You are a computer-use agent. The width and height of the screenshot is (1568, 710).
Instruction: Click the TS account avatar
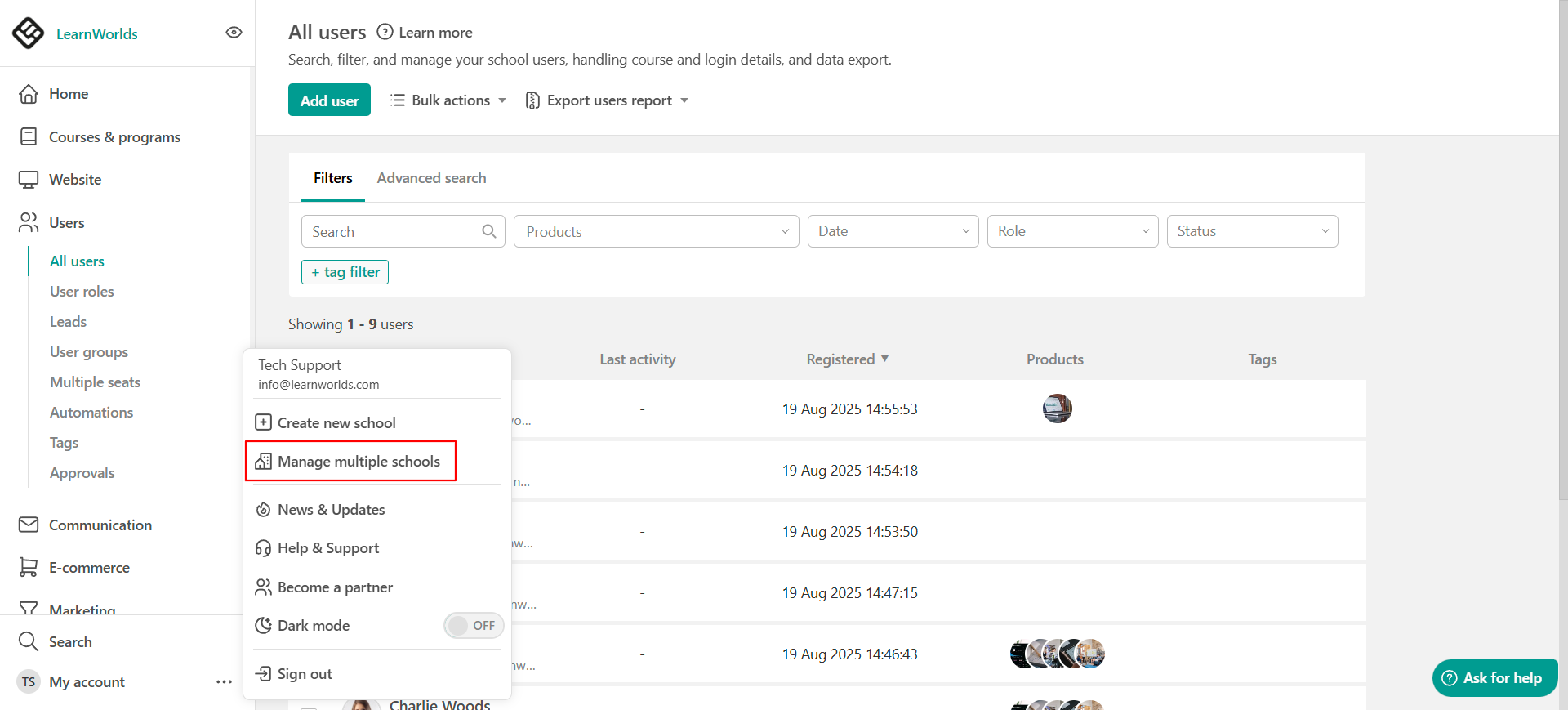29,681
